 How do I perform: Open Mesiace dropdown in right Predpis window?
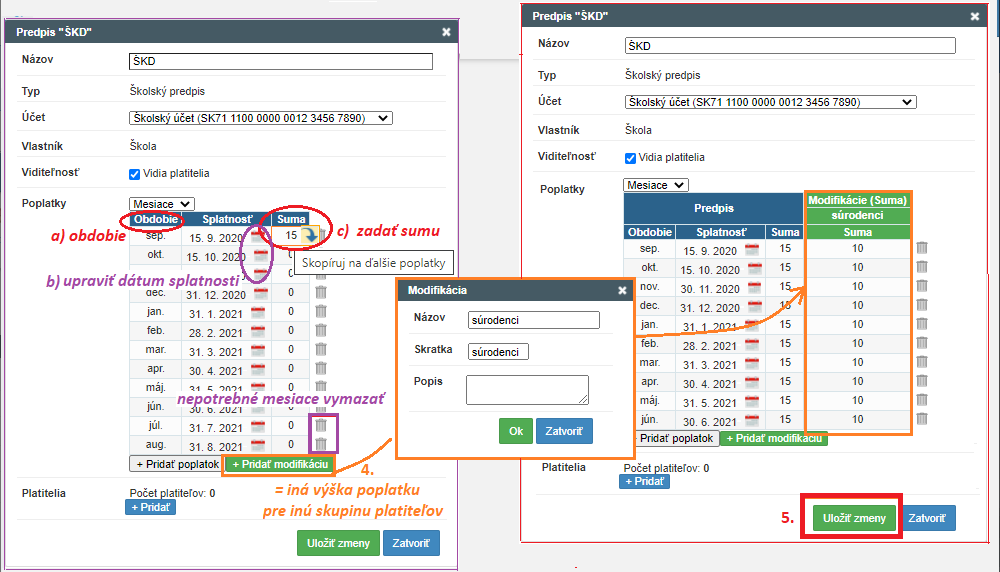pyautogui.click(x=656, y=185)
